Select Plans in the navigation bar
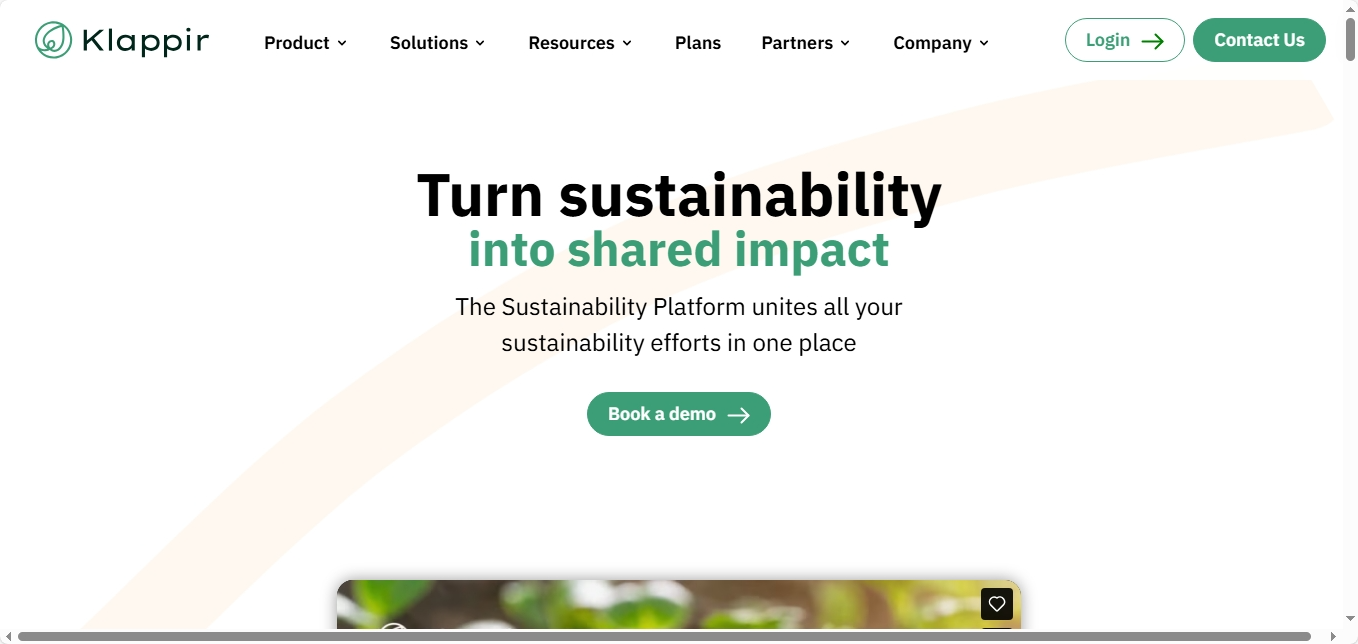 698,43
